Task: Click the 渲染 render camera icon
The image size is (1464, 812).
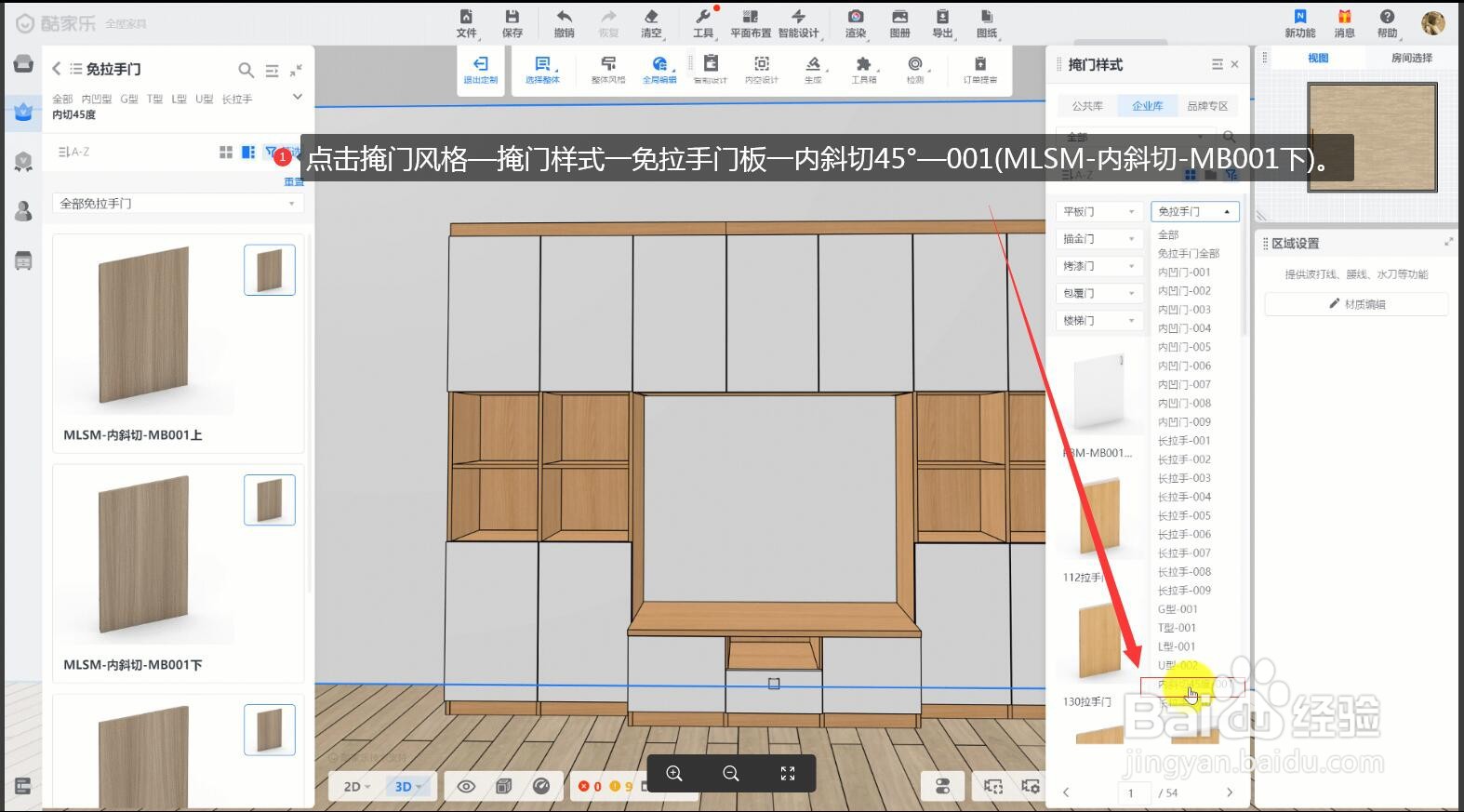Action: coord(856,23)
